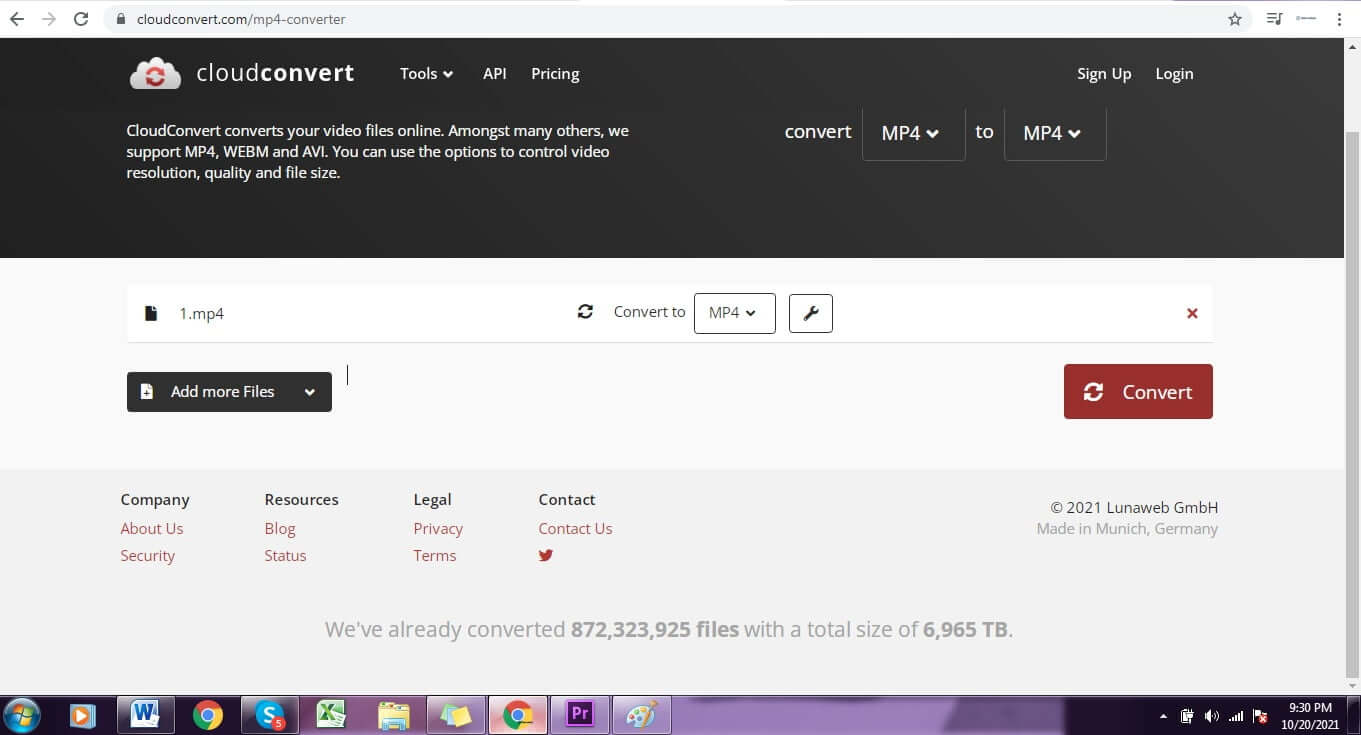Open the Terms link
The image size is (1361, 735).
(435, 556)
